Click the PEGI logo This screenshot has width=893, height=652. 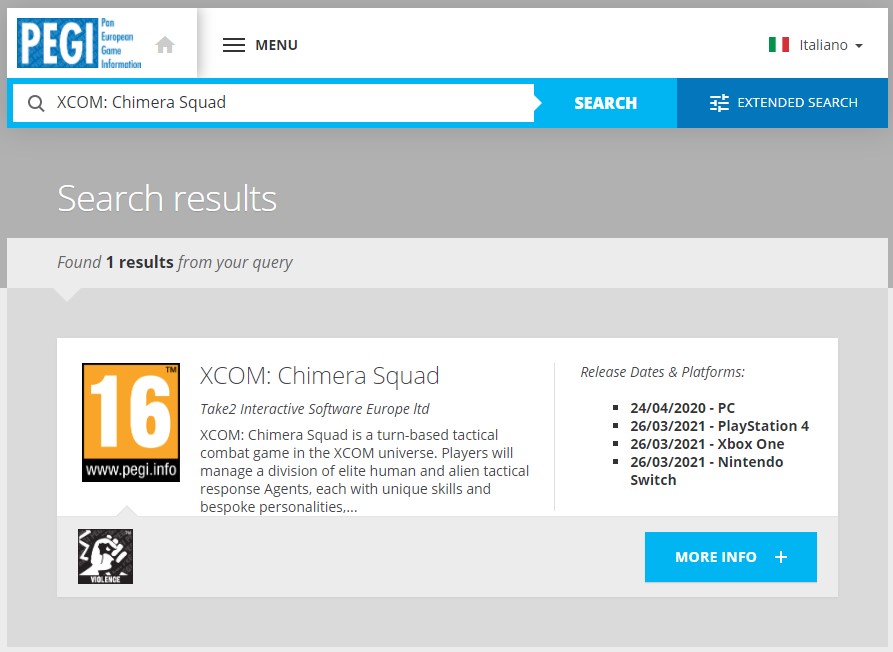[x=79, y=43]
